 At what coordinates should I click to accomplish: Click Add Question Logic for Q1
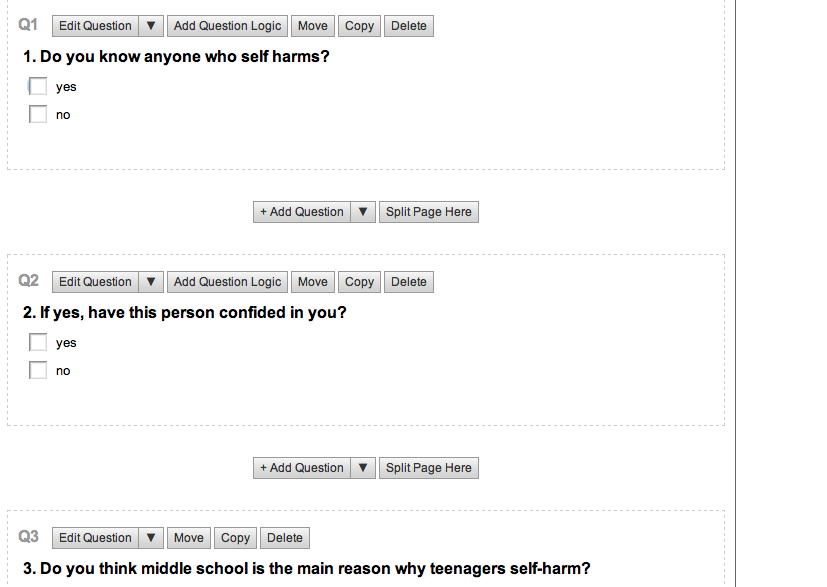[228, 26]
